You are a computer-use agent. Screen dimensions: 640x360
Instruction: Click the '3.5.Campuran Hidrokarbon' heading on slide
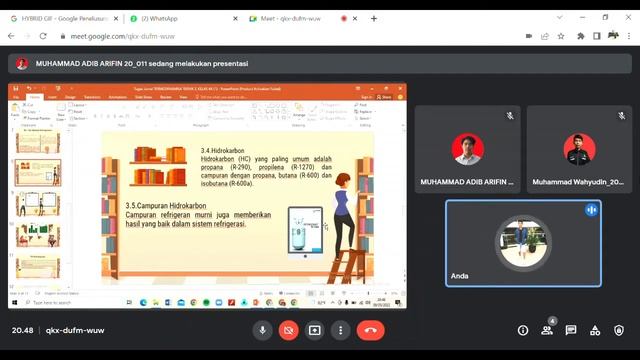[x=166, y=206]
